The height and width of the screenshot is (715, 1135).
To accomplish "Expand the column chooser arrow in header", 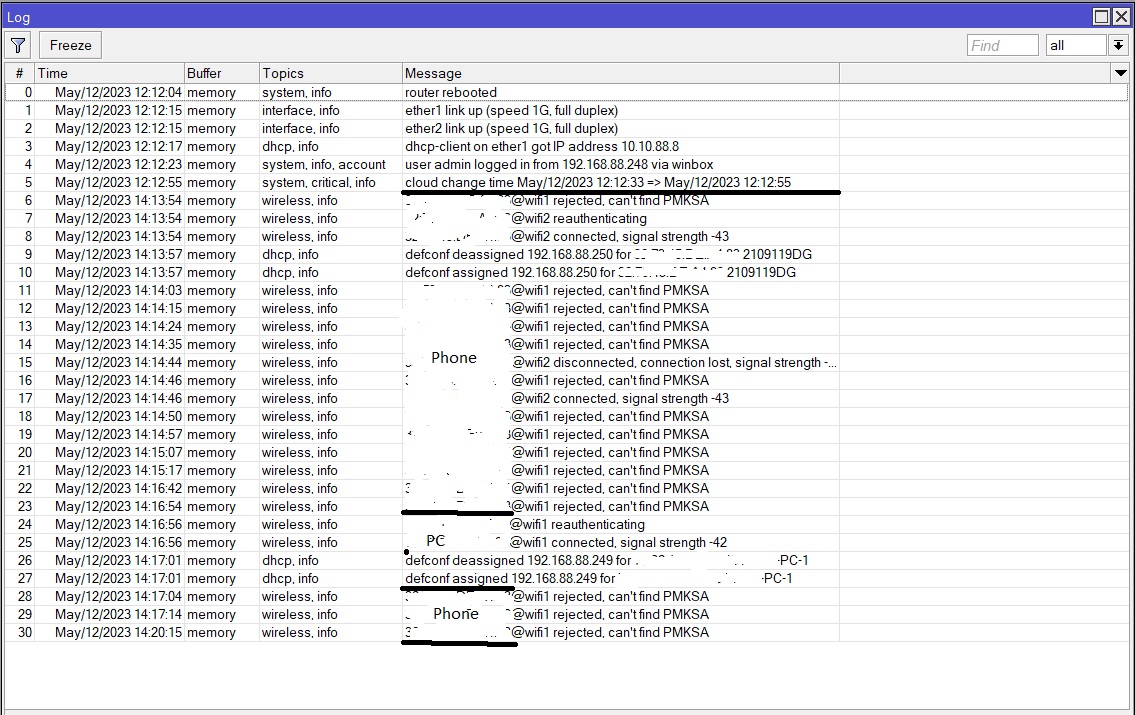I will click(x=1121, y=73).
